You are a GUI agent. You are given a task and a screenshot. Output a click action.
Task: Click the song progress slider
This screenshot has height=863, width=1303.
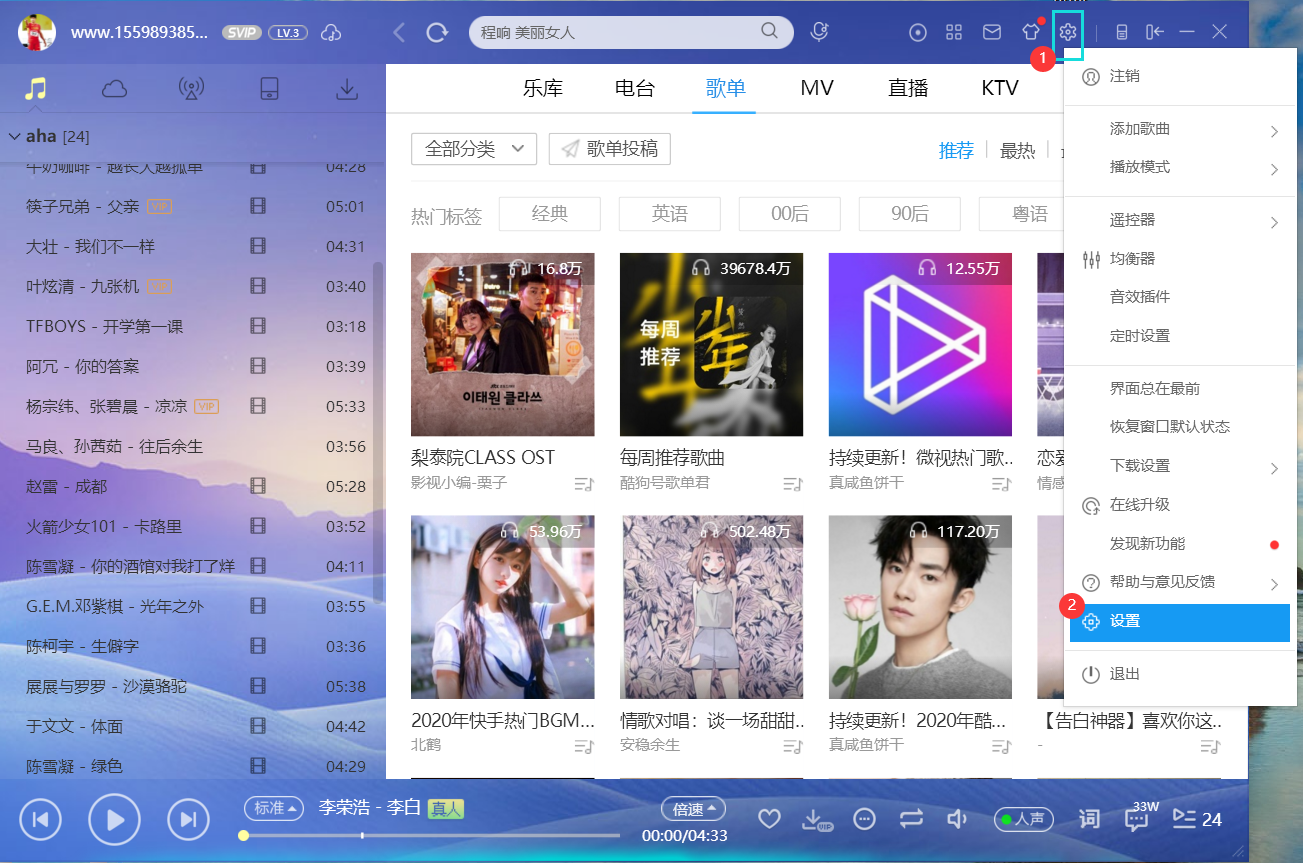(431, 835)
